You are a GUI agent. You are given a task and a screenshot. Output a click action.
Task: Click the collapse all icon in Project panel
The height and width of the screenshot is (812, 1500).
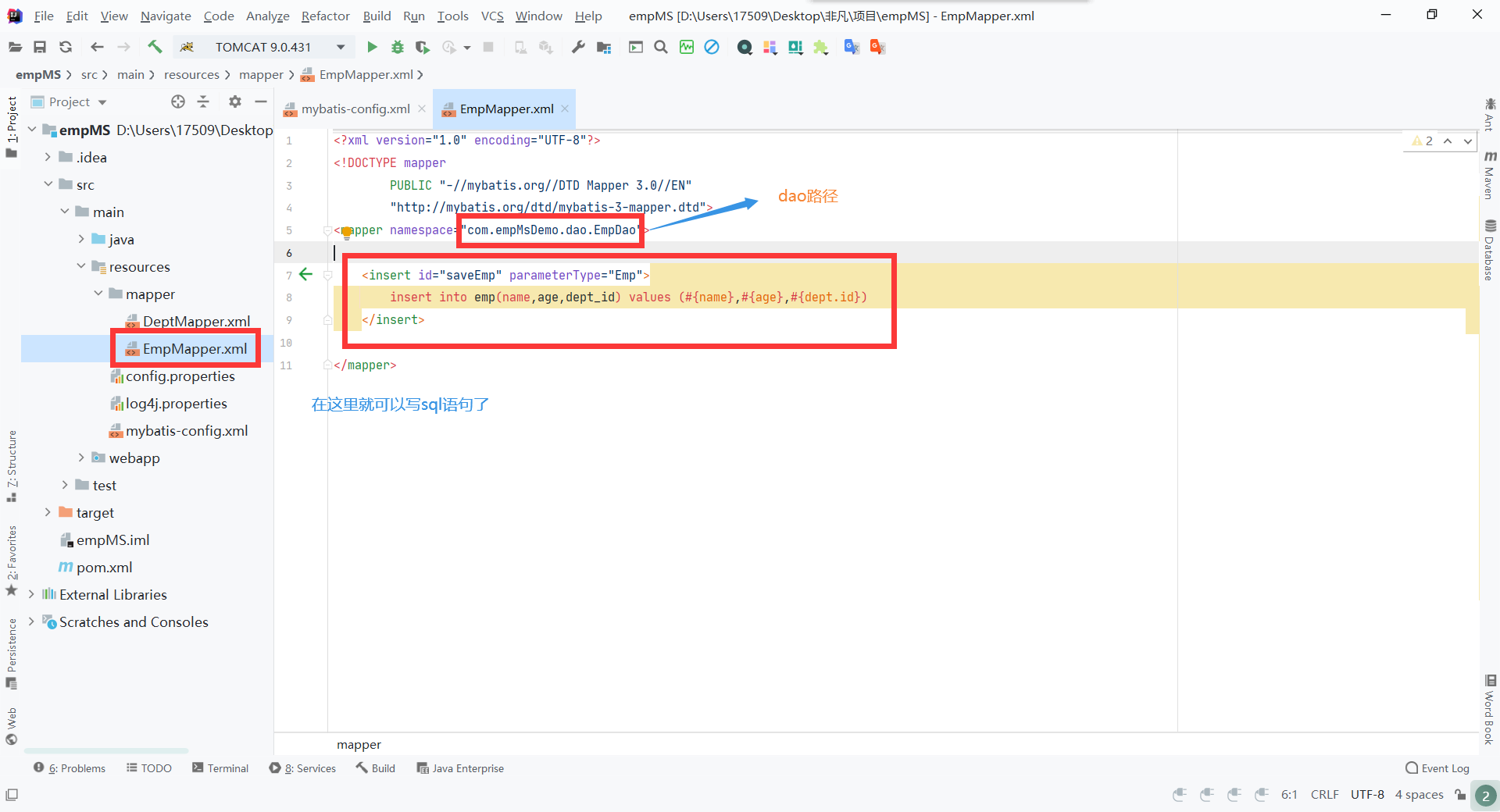pos(203,101)
